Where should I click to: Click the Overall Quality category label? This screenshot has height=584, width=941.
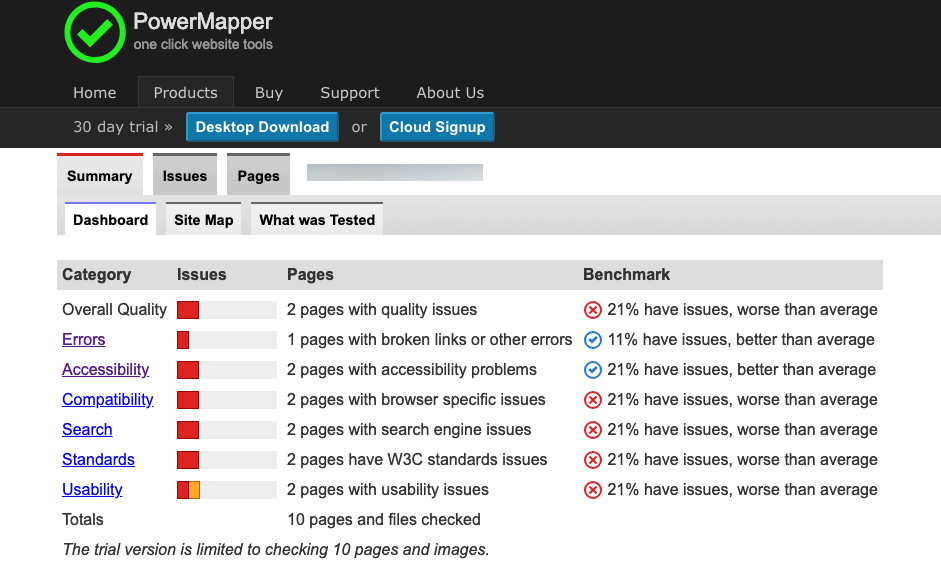pos(115,310)
